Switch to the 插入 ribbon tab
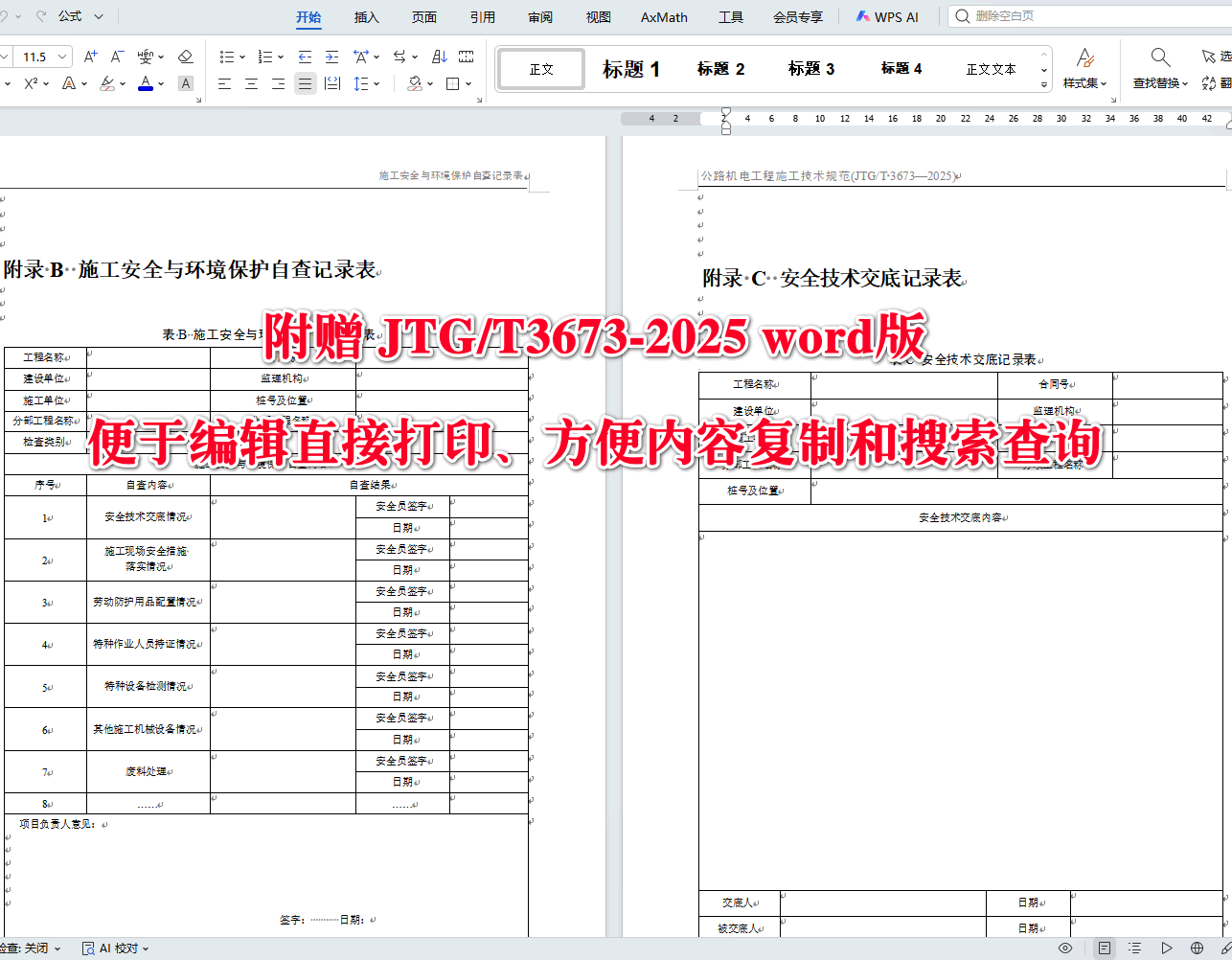This screenshot has height=960, width=1232. (365, 16)
